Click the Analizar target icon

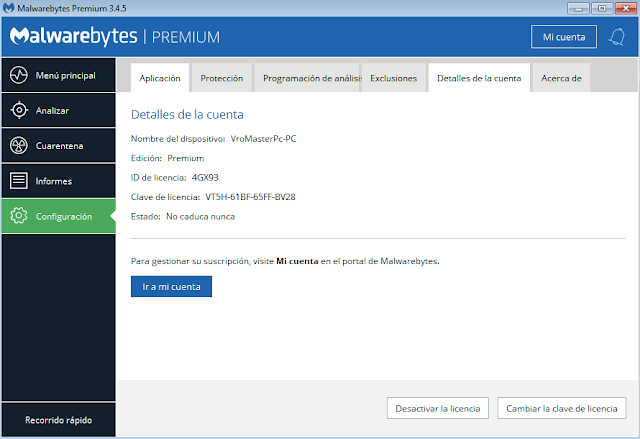click(x=19, y=110)
